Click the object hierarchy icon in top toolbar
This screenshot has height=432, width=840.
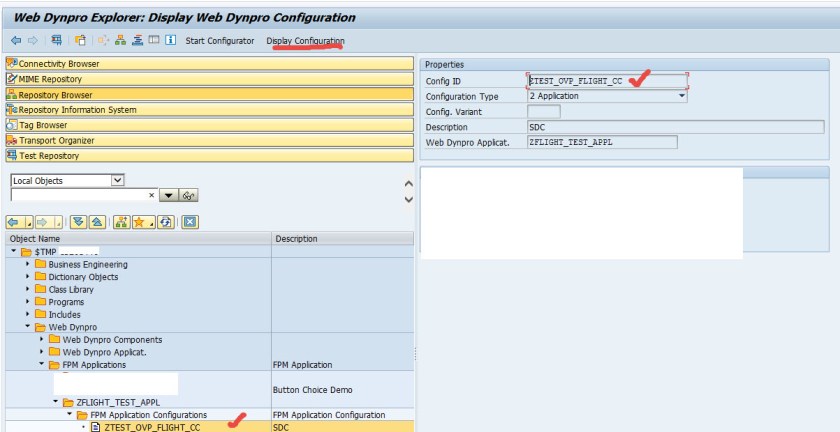(x=120, y=40)
